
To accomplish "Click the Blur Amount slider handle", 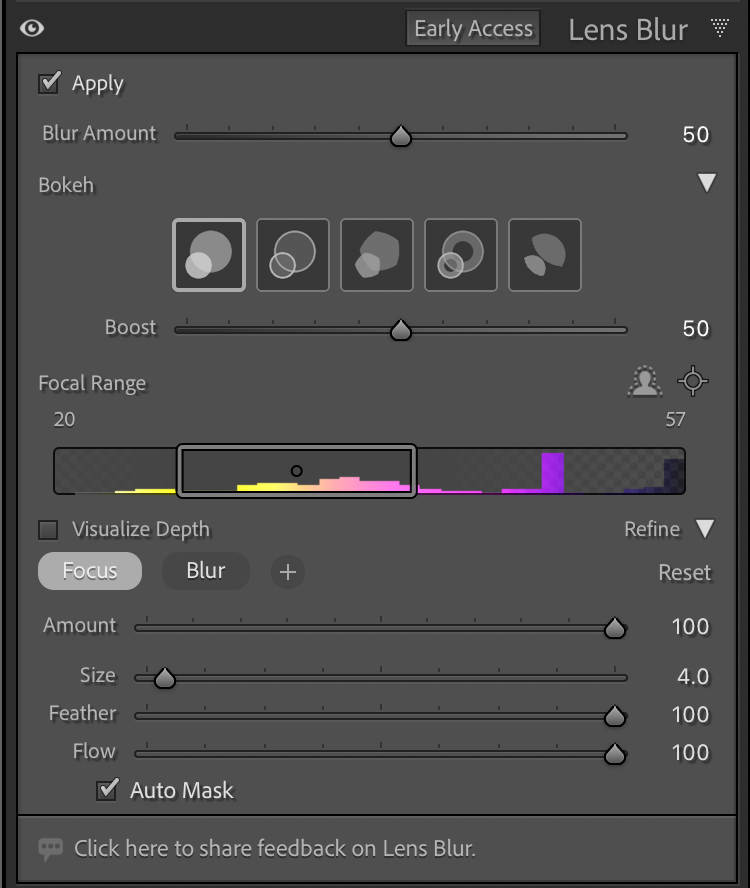I will coord(401,136).
